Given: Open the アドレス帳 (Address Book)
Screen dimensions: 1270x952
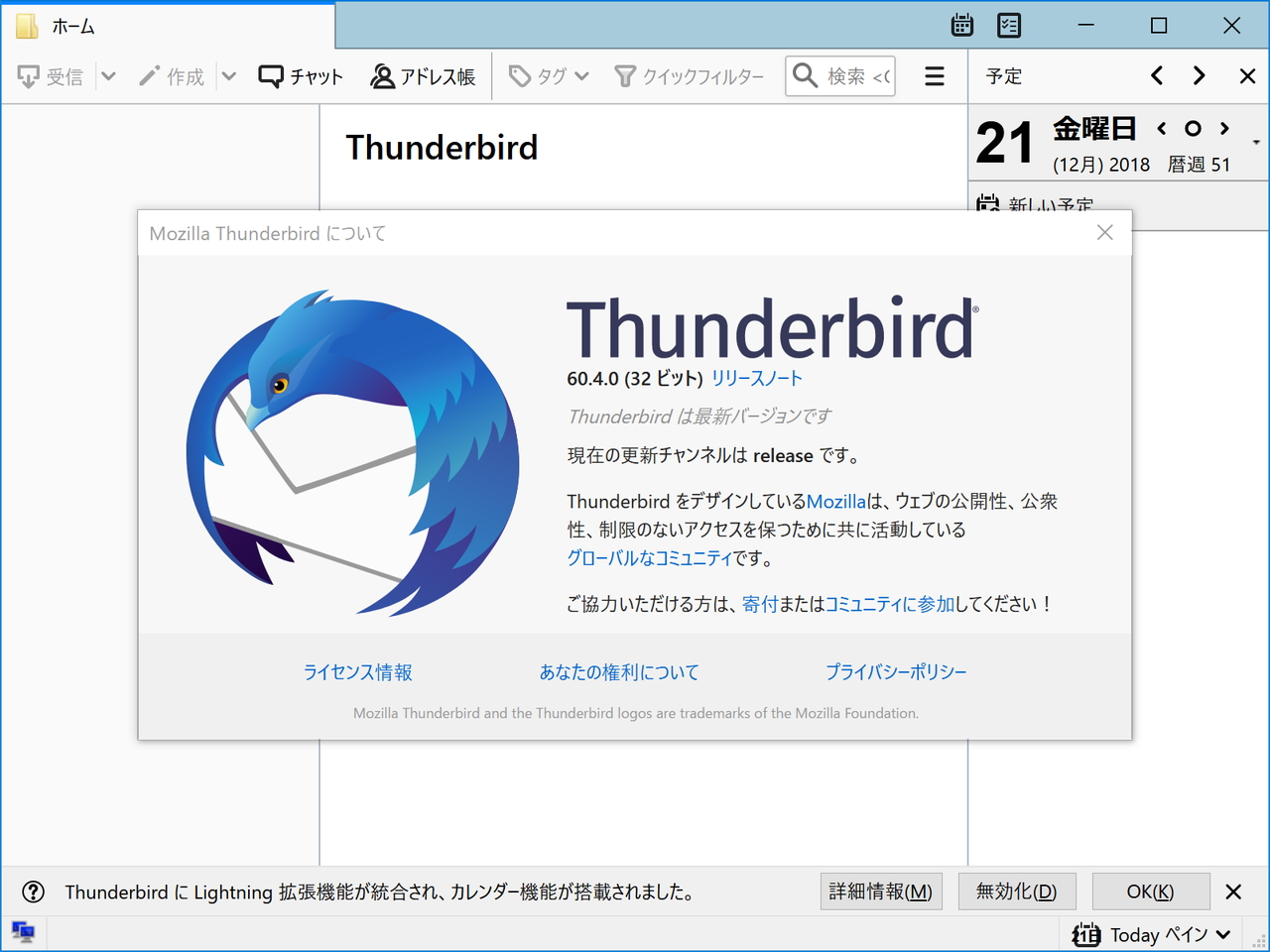Looking at the screenshot, I should point(424,75).
